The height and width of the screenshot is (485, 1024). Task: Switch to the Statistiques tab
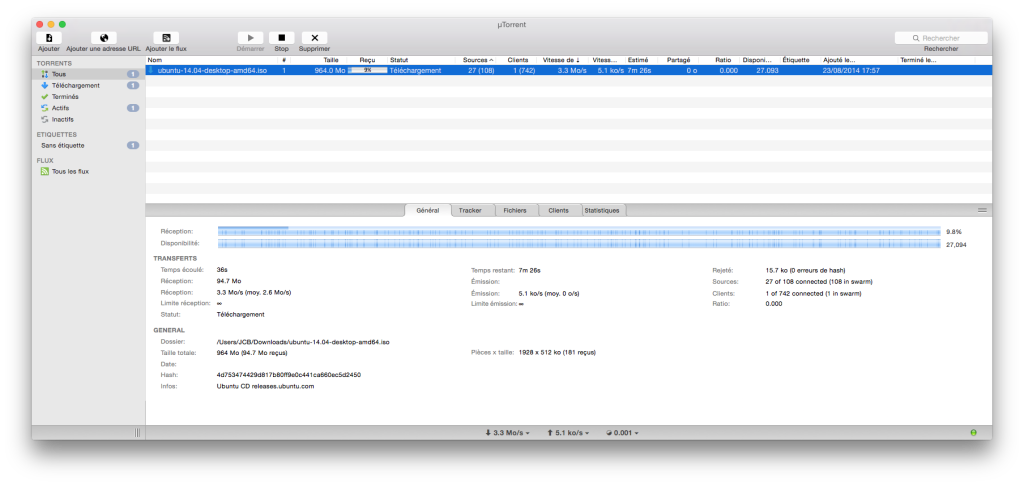click(604, 211)
